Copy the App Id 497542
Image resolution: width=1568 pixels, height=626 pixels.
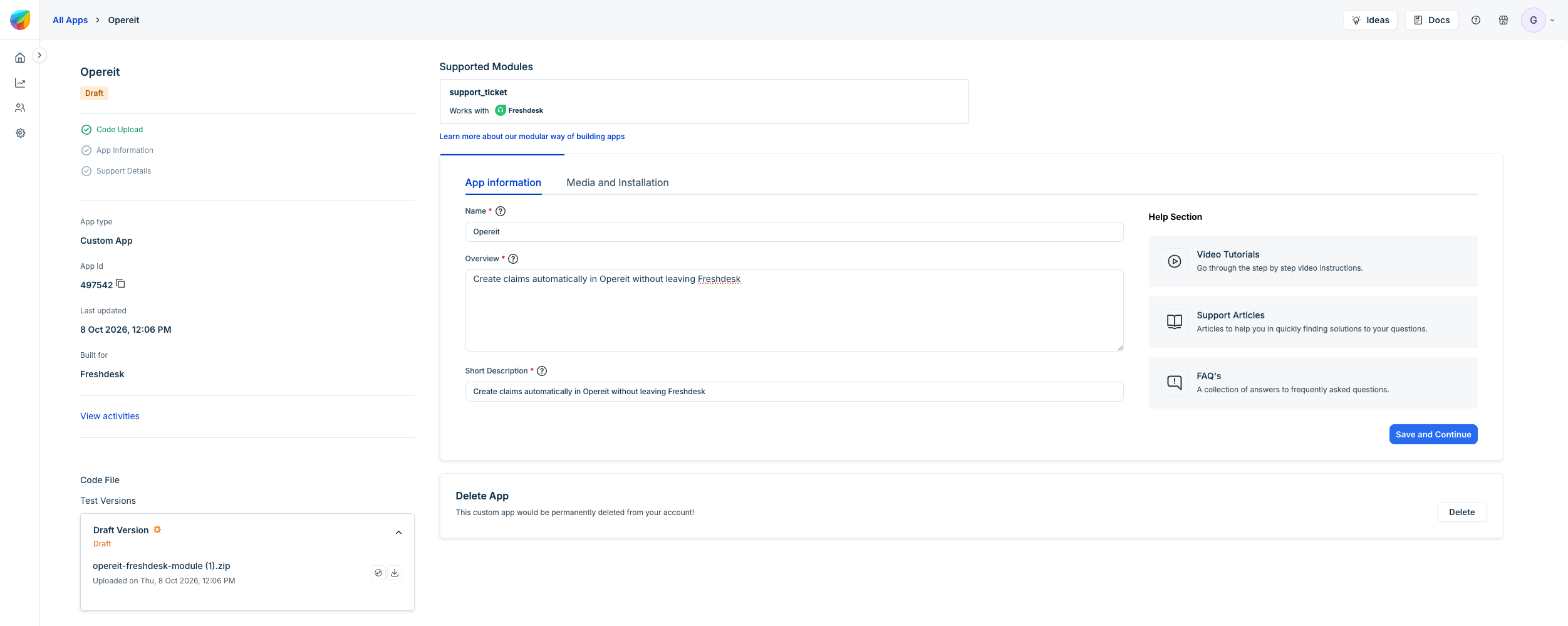coord(121,284)
